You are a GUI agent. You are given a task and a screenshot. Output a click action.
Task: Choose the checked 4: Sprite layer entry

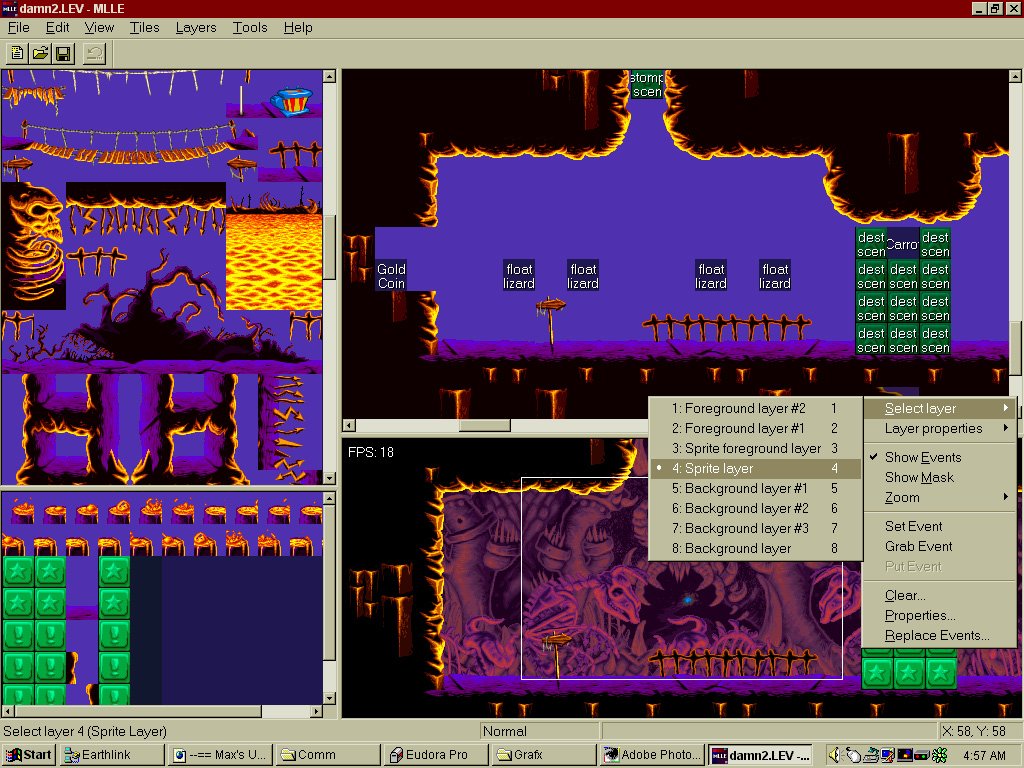755,468
